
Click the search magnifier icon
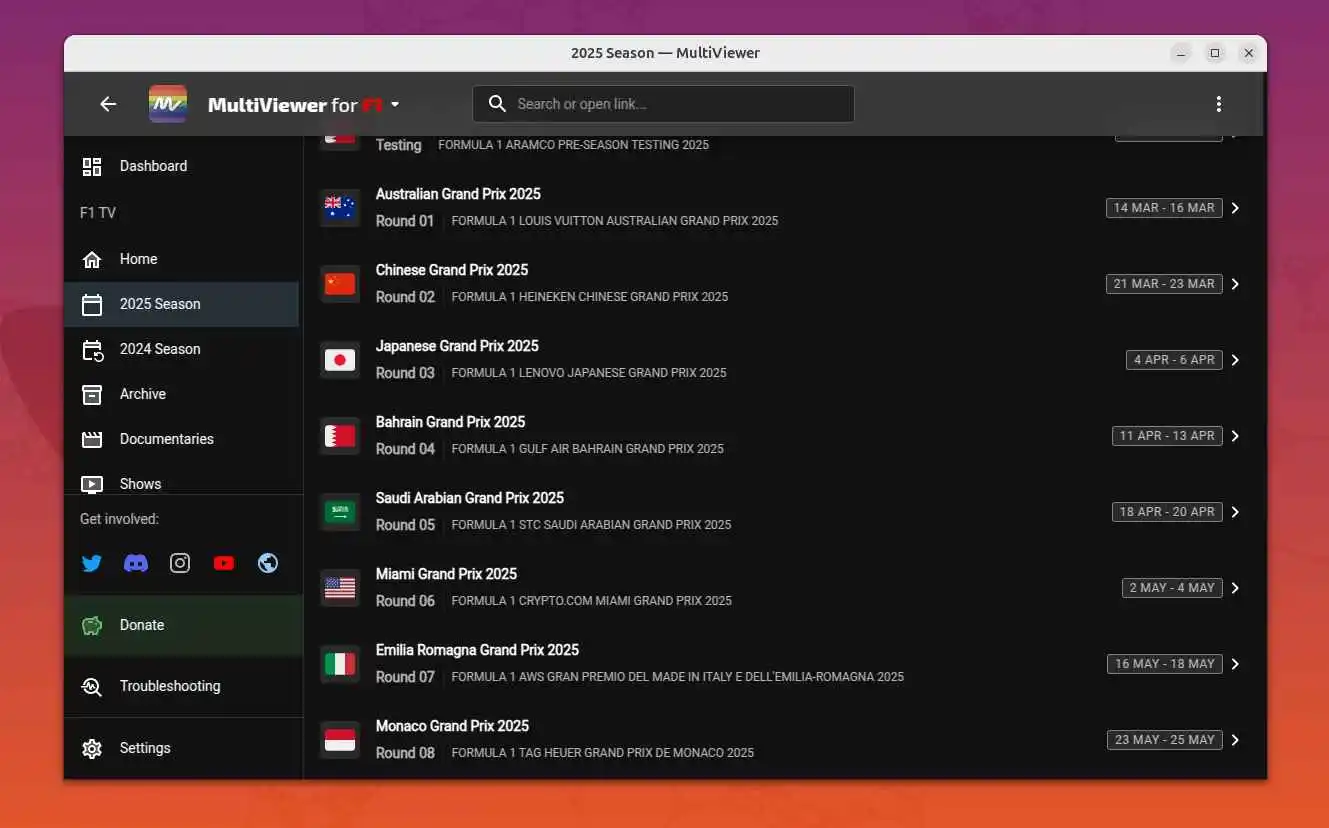coord(497,104)
